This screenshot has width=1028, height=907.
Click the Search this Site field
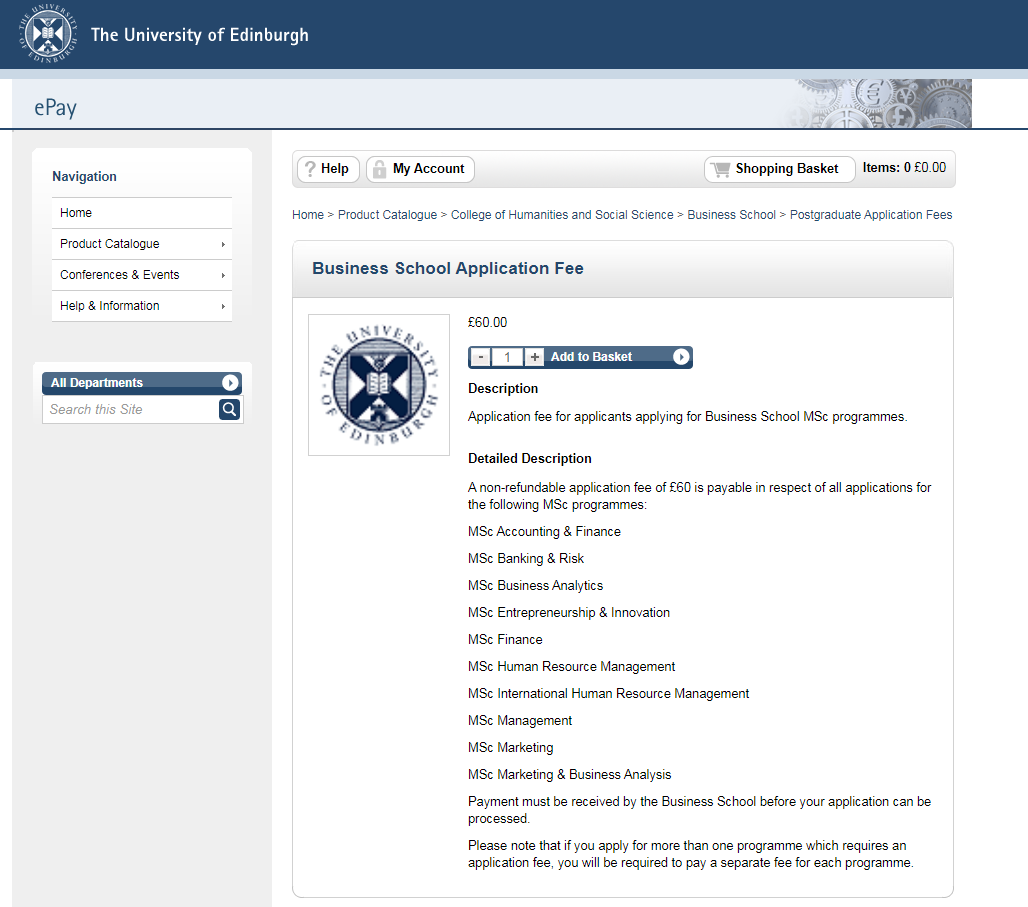pyautogui.click(x=130, y=409)
